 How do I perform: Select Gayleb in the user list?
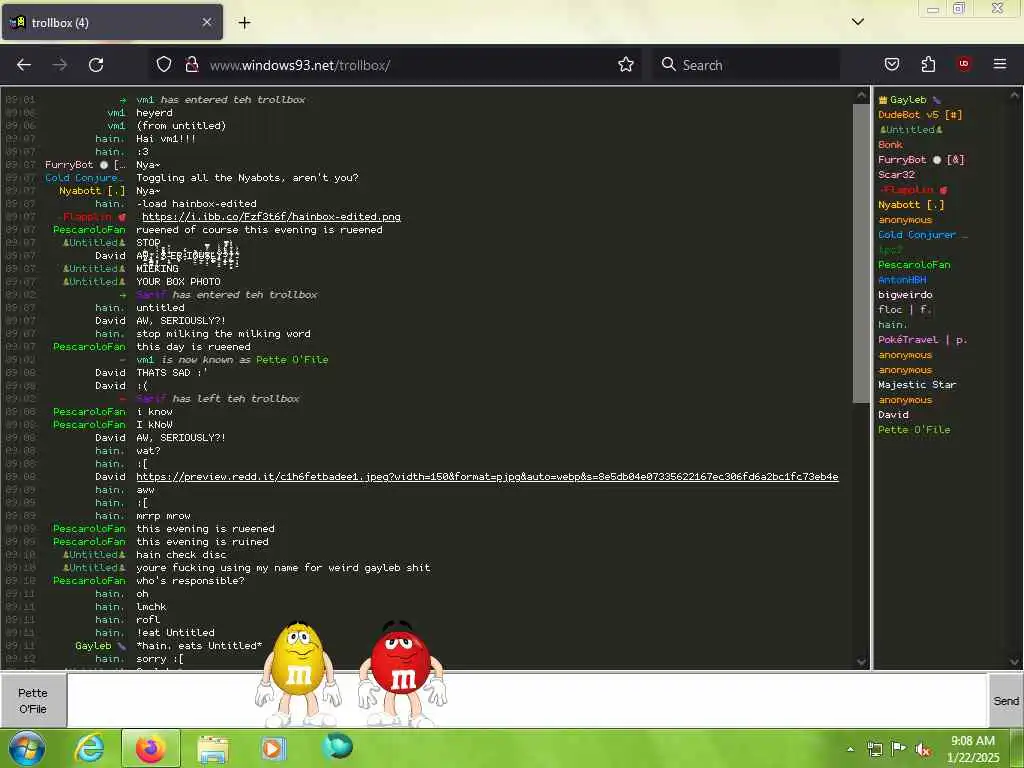(910, 100)
